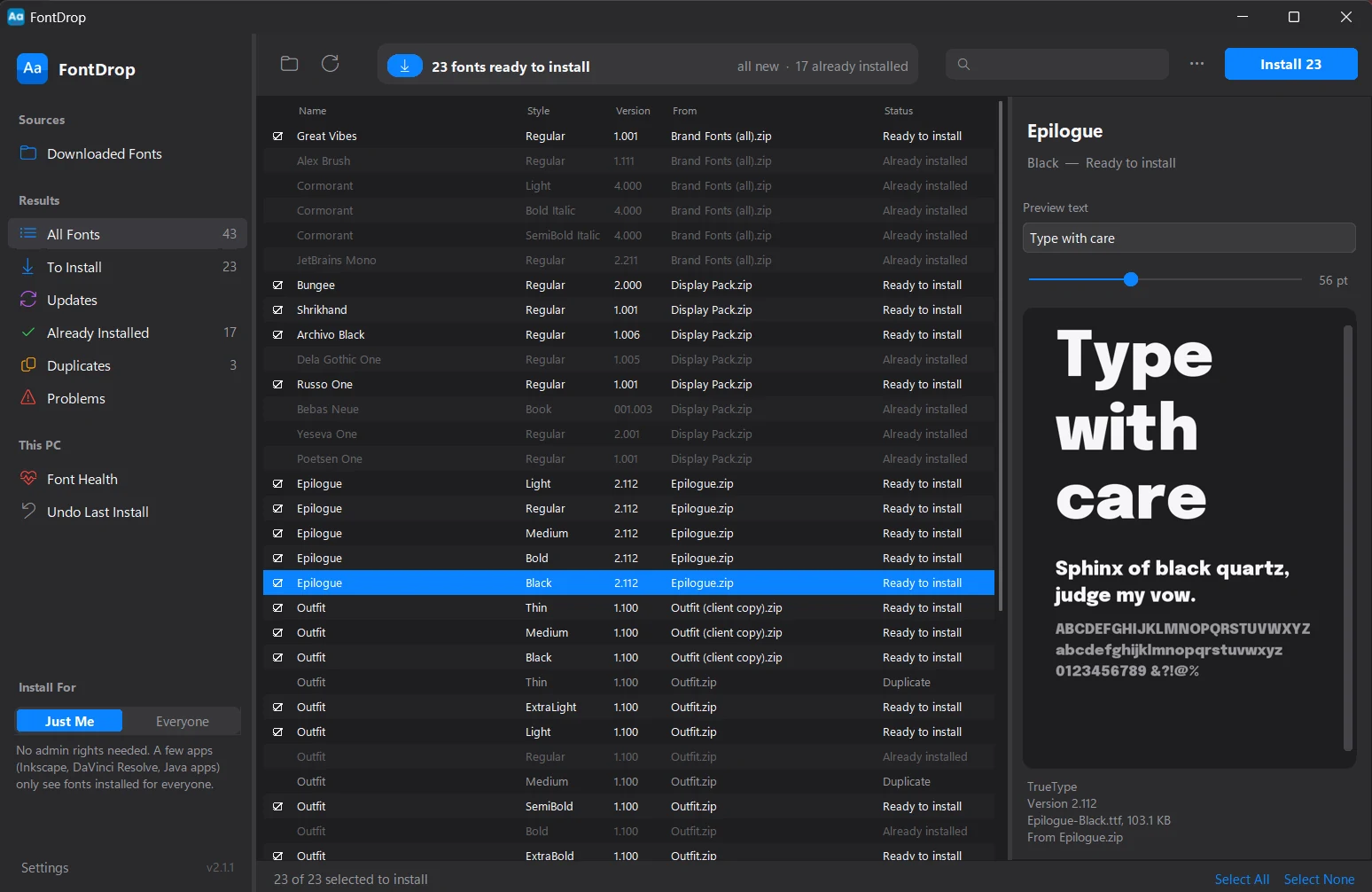Select the Bebas Neue font row
This screenshot has width=1372, height=892.
[x=628, y=410]
